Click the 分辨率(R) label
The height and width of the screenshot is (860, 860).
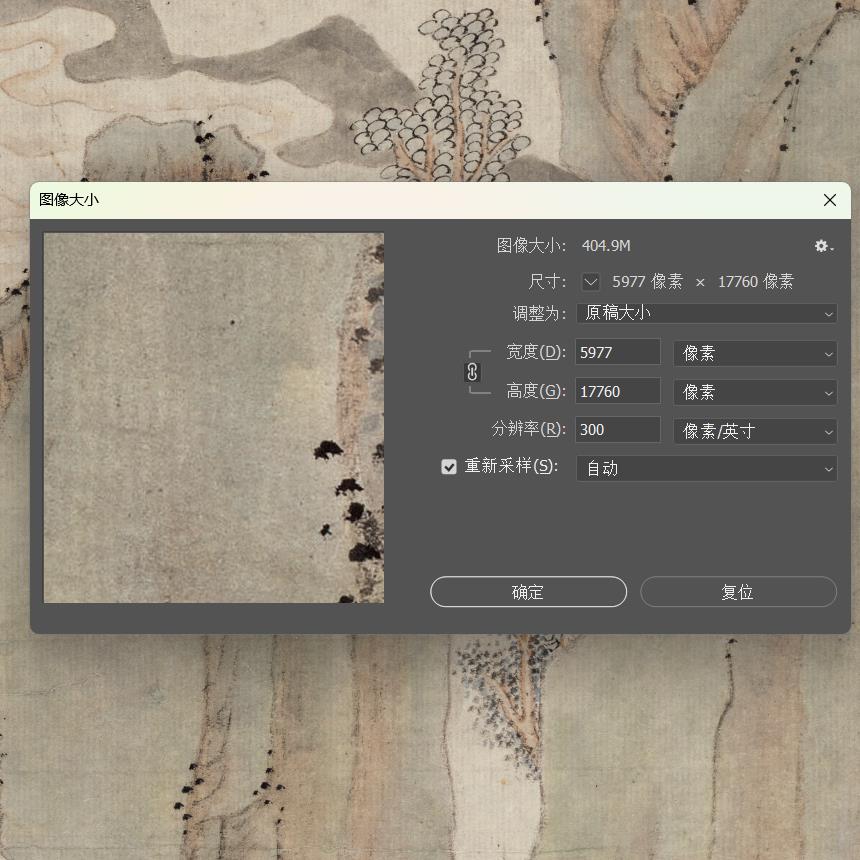(529, 429)
